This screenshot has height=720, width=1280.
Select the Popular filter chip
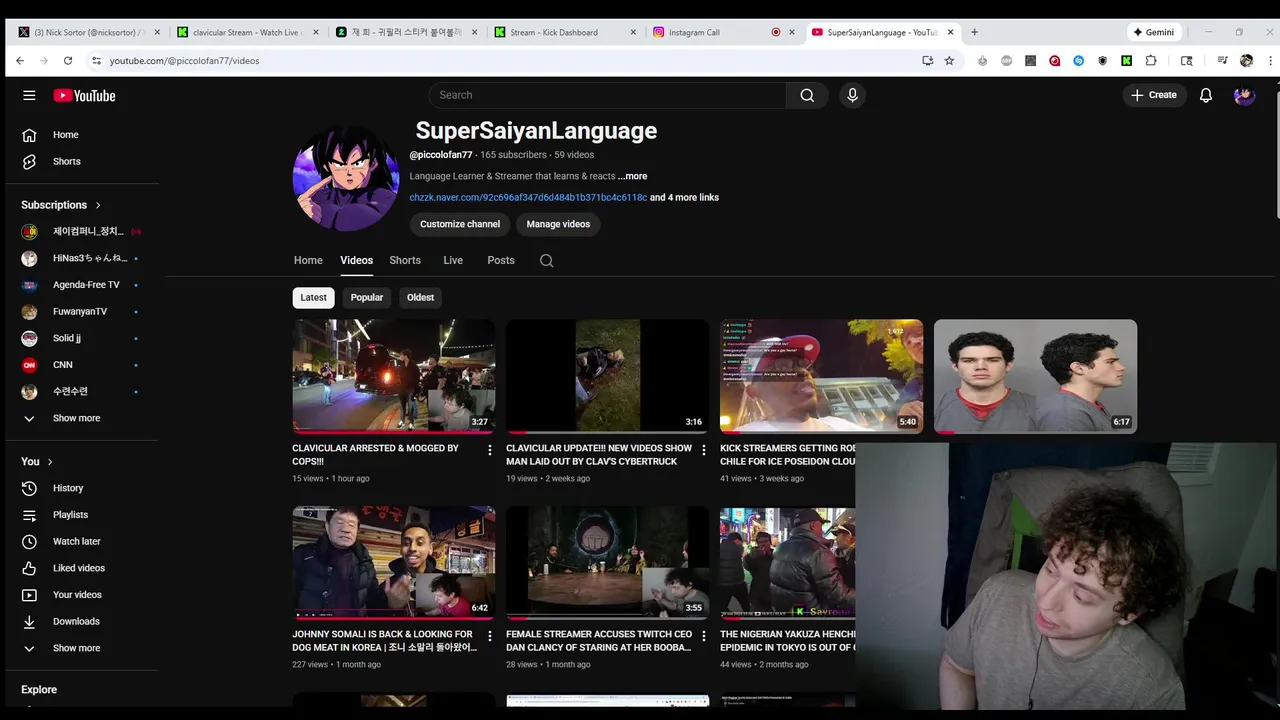click(x=367, y=297)
